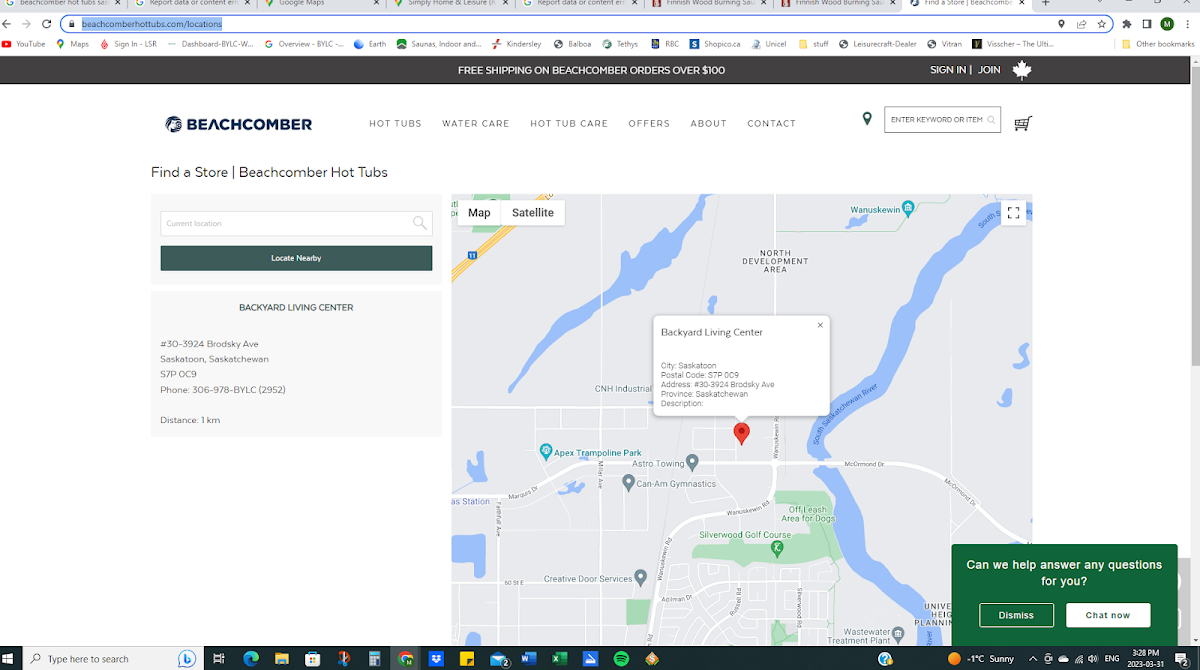Viewport: 1200px width, 670px height.
Task: Open the Earth bookmark
Action: pos(370,44)
